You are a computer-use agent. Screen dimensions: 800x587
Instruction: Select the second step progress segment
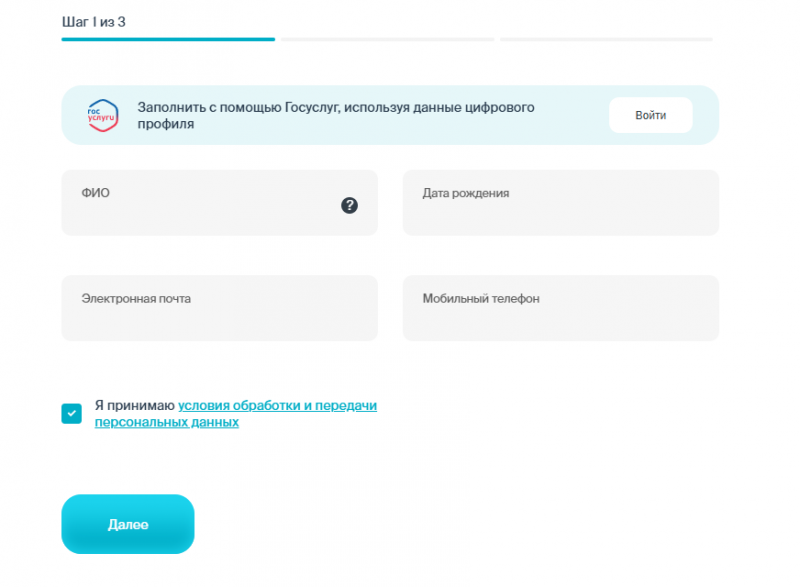[388, 39]
